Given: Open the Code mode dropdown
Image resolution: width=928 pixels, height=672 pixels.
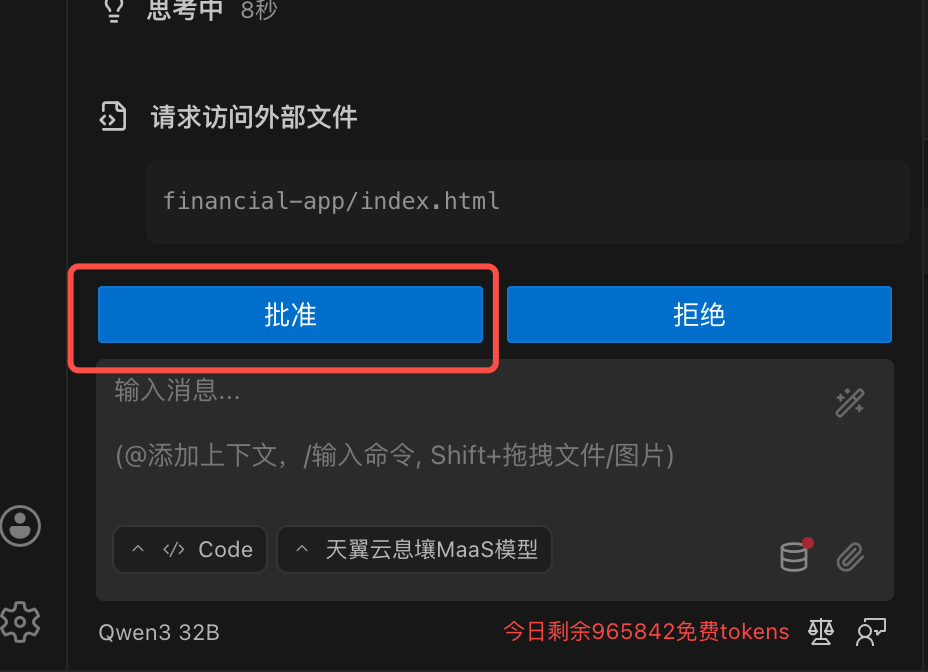Looking at the screenshot, I should (x=189, y=549).
